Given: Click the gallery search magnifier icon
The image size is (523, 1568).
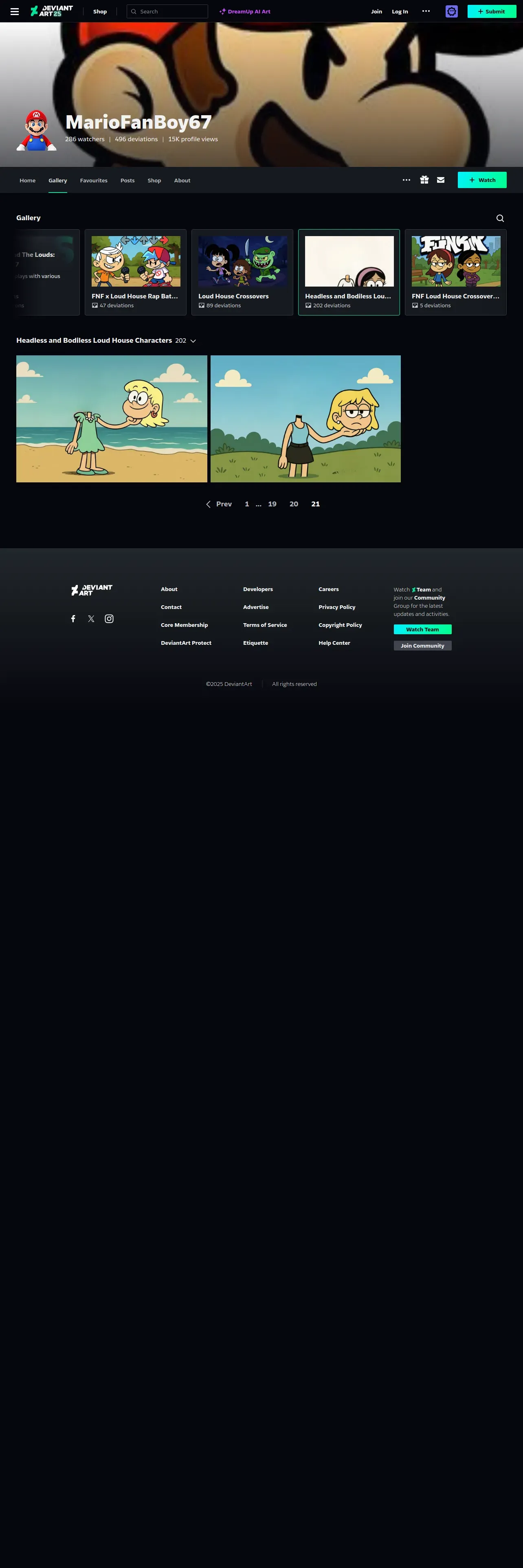Looking at the screenshot, I should (501, 219).
